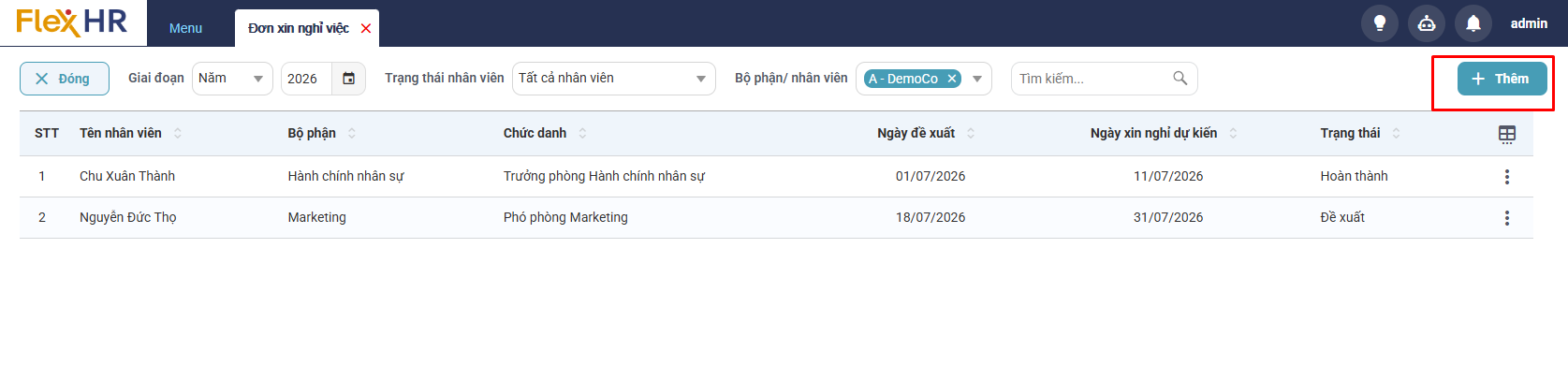1568x380 pixels.
Task: Click the Thêm add button
Action: tap(1502, 79)
